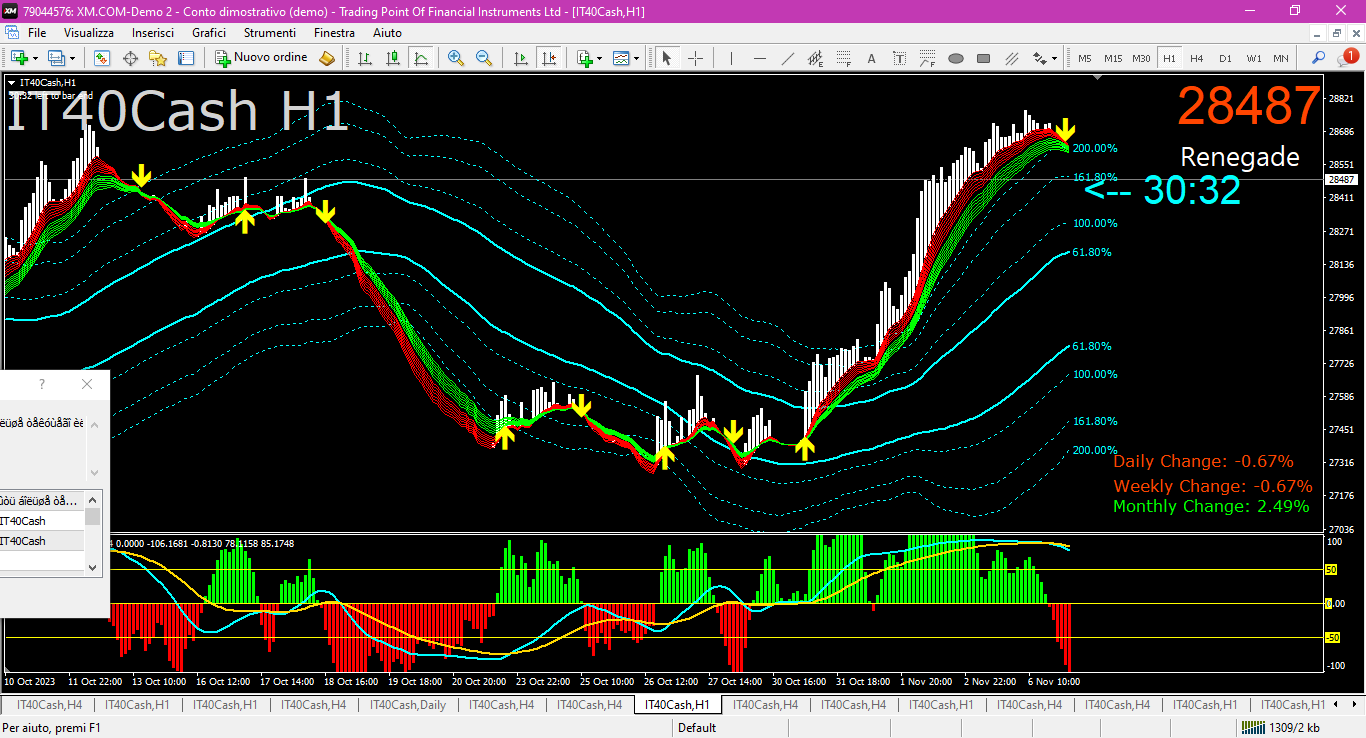
Task: Toggle chart auto scroll
Action: pos(521,58)
